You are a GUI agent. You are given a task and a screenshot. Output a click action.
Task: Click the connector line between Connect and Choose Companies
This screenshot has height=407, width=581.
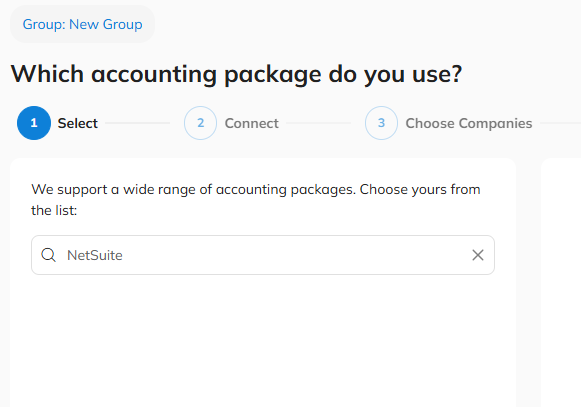318,123
